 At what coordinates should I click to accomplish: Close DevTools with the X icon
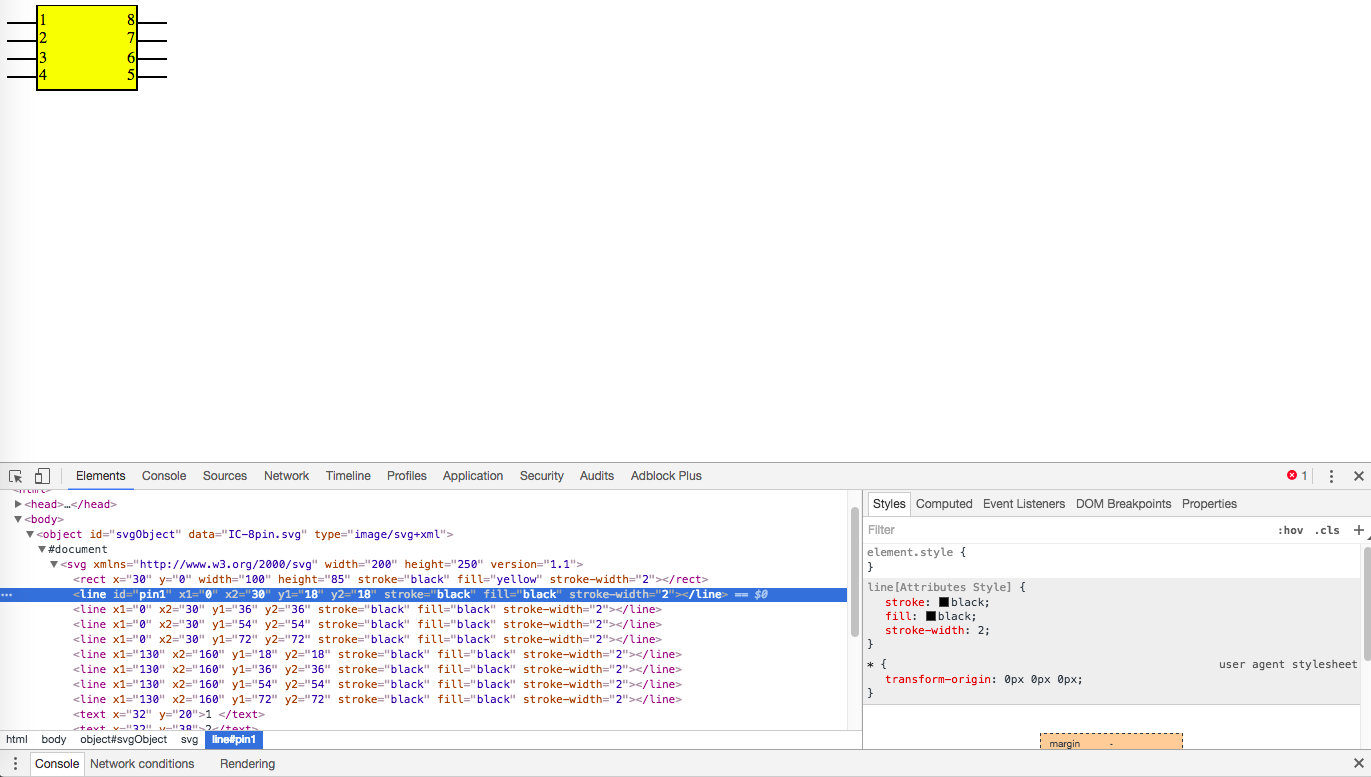coord(1359,476)
